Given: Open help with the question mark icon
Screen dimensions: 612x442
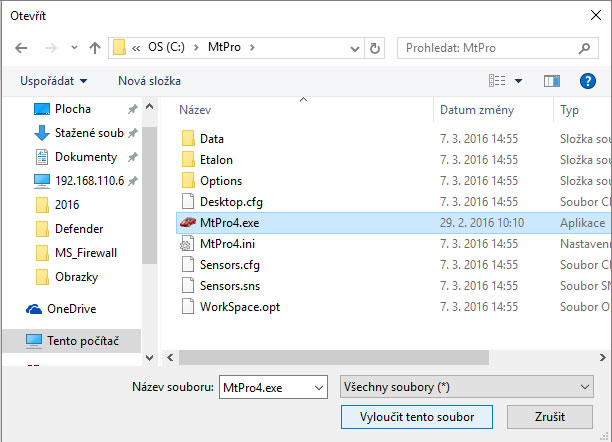Looking at the screenshot, I should click(x=588, y=81).
